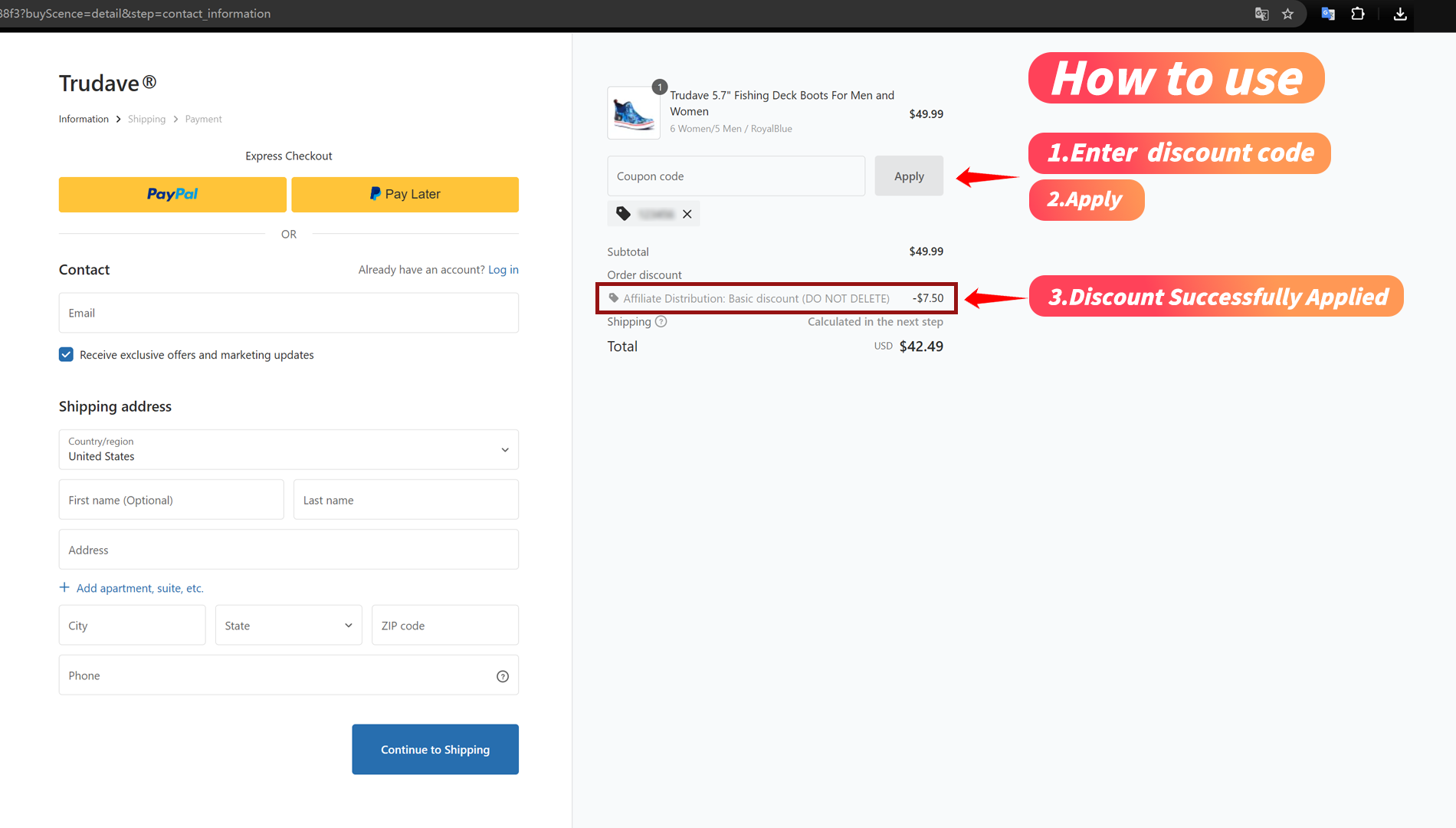
Task: Click the browser address bar URL text
Action: pyautogui.click(x=135, y=14)
